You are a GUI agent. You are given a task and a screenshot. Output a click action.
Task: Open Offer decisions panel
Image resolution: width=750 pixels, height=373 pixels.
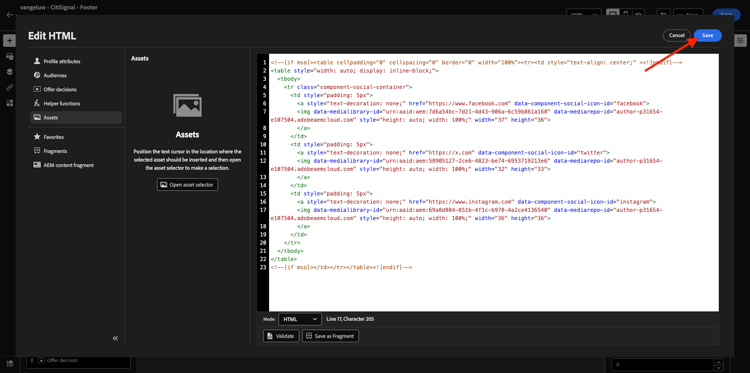pyautogui.click(x=76, y=89)
